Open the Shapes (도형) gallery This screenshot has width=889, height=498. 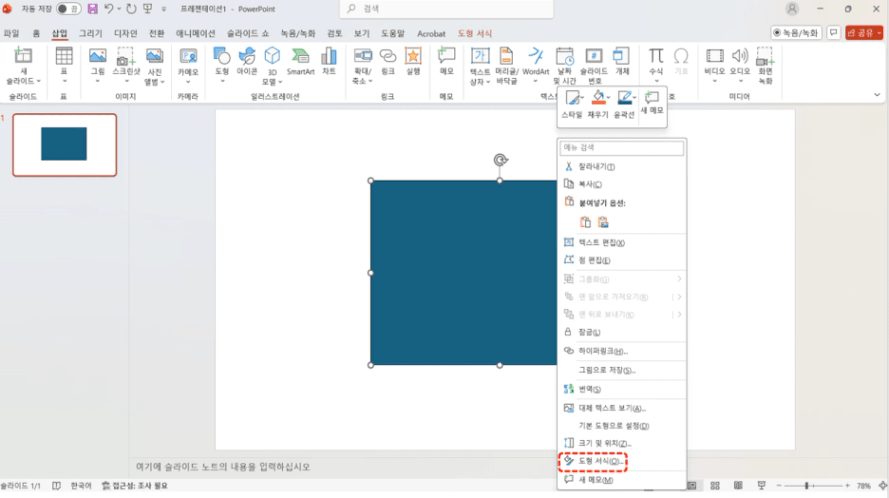(x=222, y=65)
